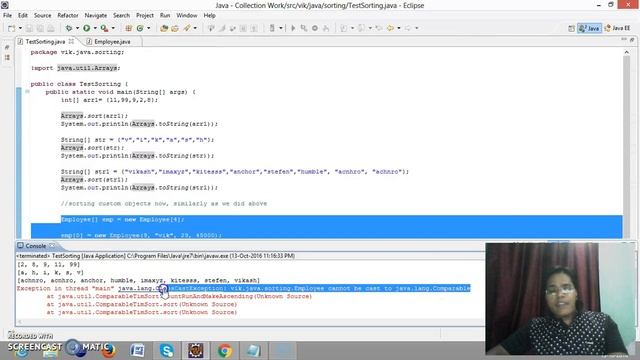
Task: Select the TestSorting.java editor tab
Action: [45, 42]
